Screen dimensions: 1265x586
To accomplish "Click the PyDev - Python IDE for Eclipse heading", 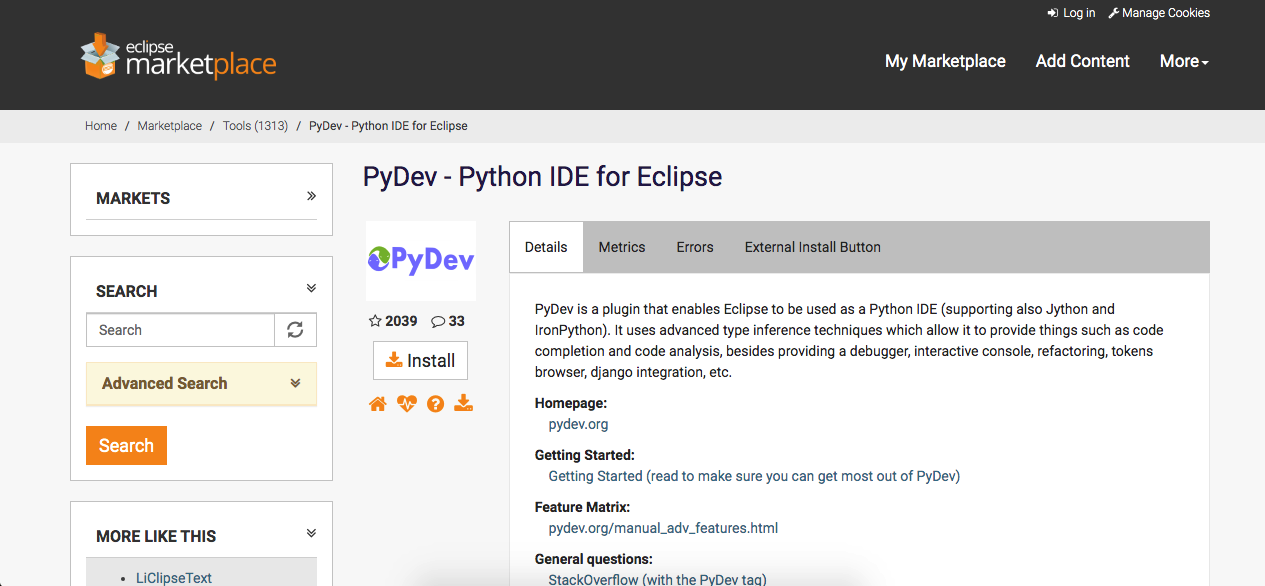I will (x=542, y=177).
